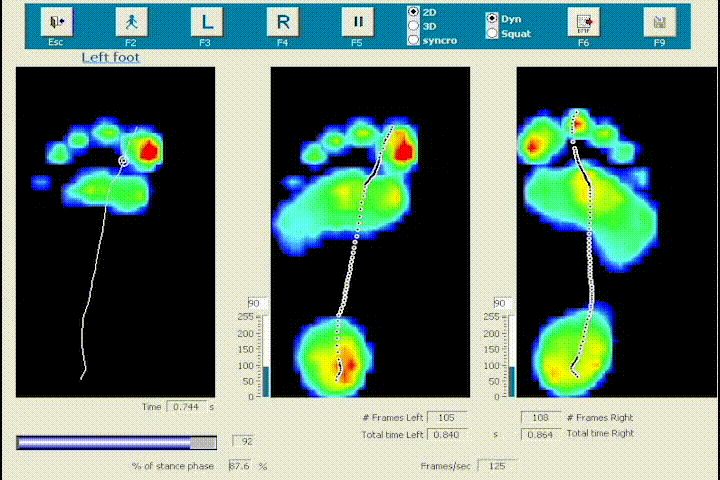The height and width of the screenshot is (480, 720).
Task: Select the syncro radio button
Action: (413, 40)
